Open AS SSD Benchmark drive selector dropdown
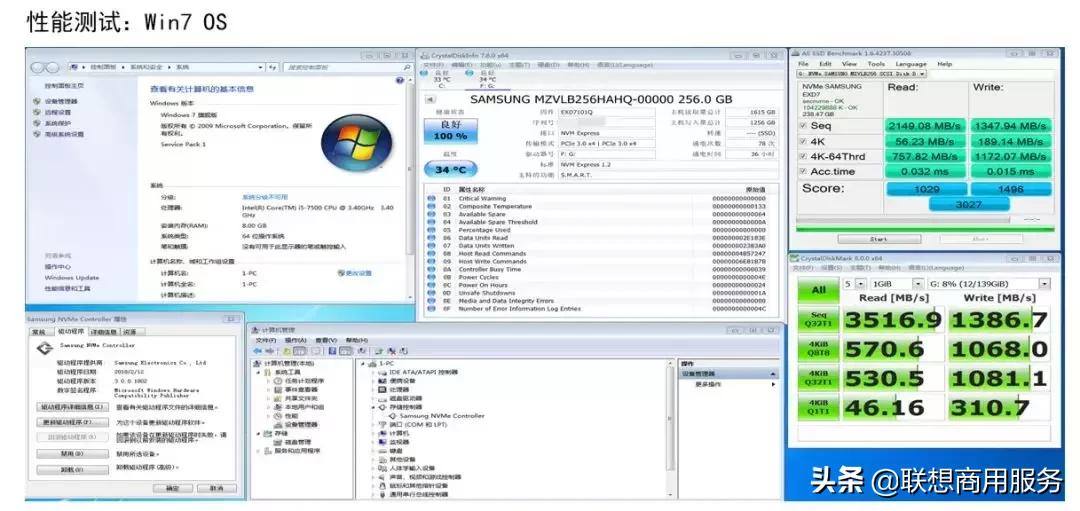Screen dimensions: 1080x511 [x=861, y=73]
